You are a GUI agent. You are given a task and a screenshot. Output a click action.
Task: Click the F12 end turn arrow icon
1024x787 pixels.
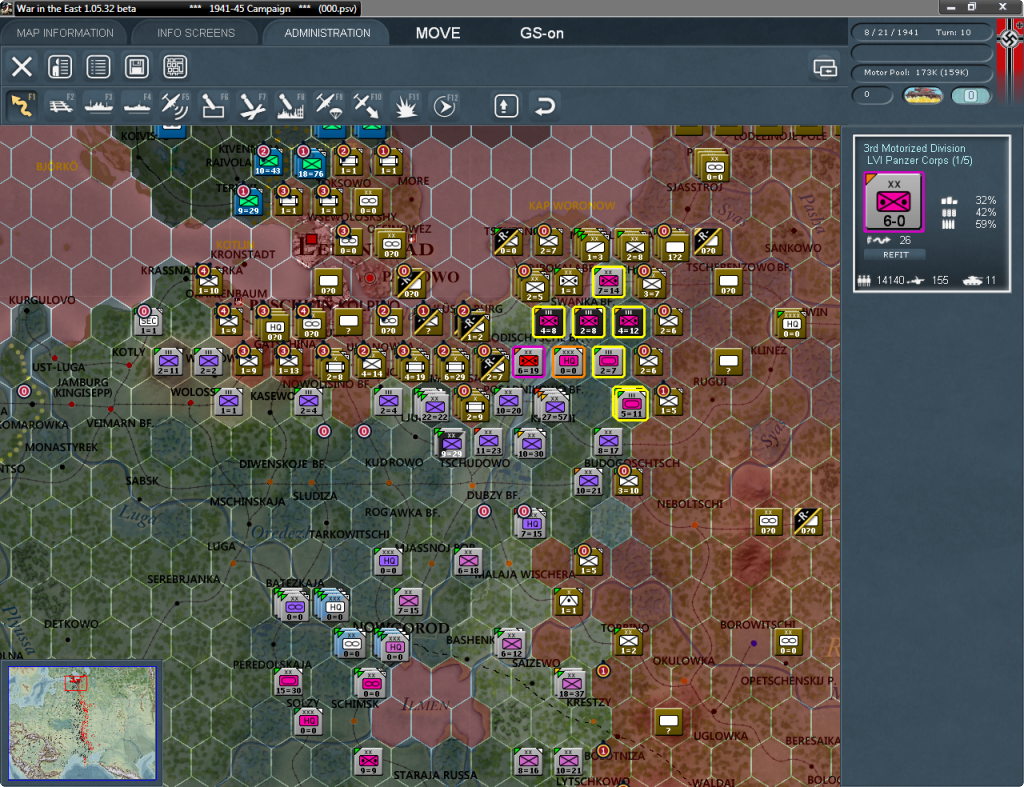pyautogui.click(x=445, y=106)
